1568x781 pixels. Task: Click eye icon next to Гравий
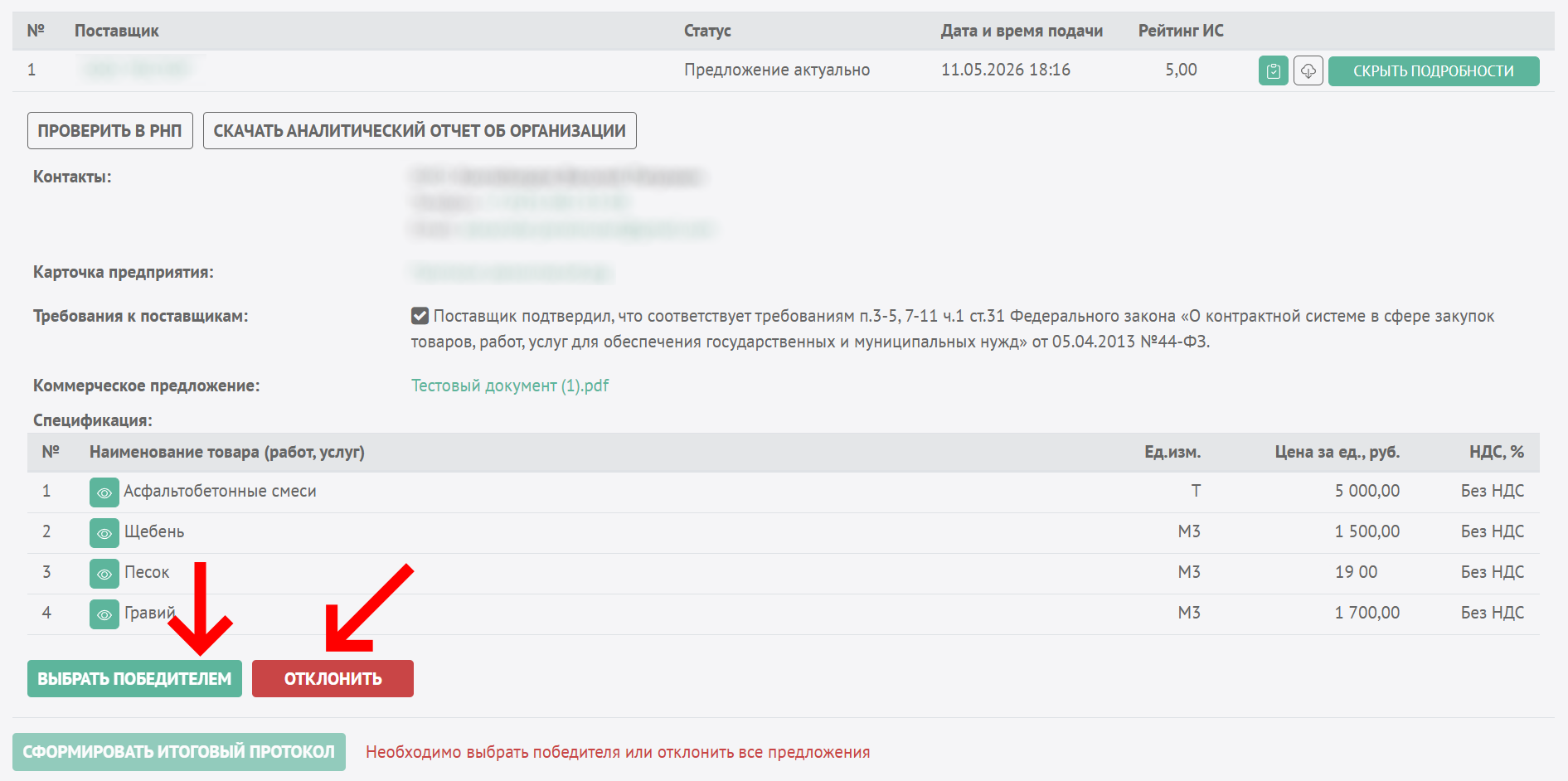click(104, 614)
